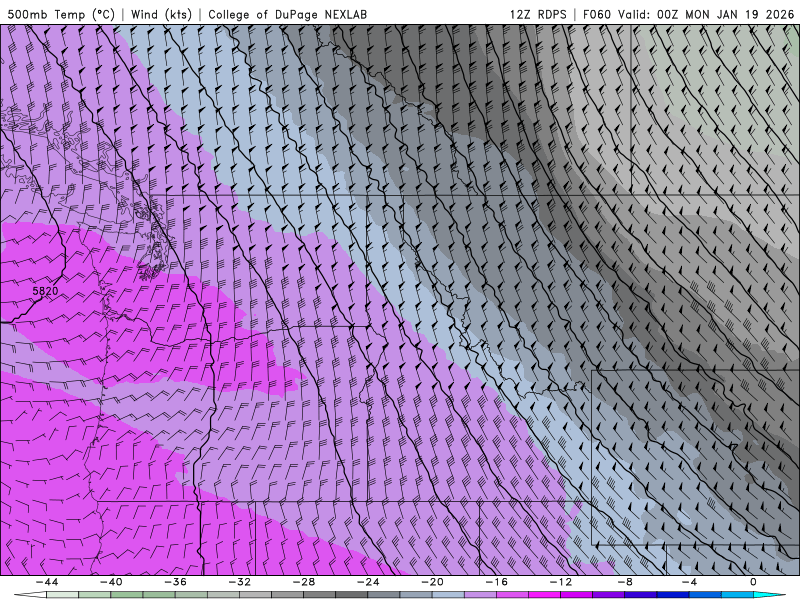Click the -12 colorbar tick label
Viewport: 800px width, 600px height.
(561, 582)
